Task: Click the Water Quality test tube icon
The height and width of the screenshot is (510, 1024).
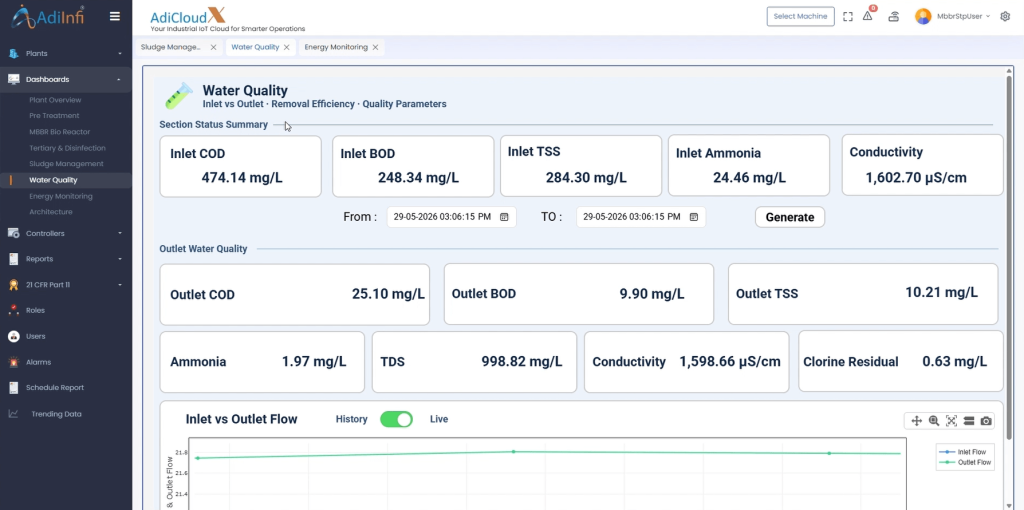Action: point(179,96)
